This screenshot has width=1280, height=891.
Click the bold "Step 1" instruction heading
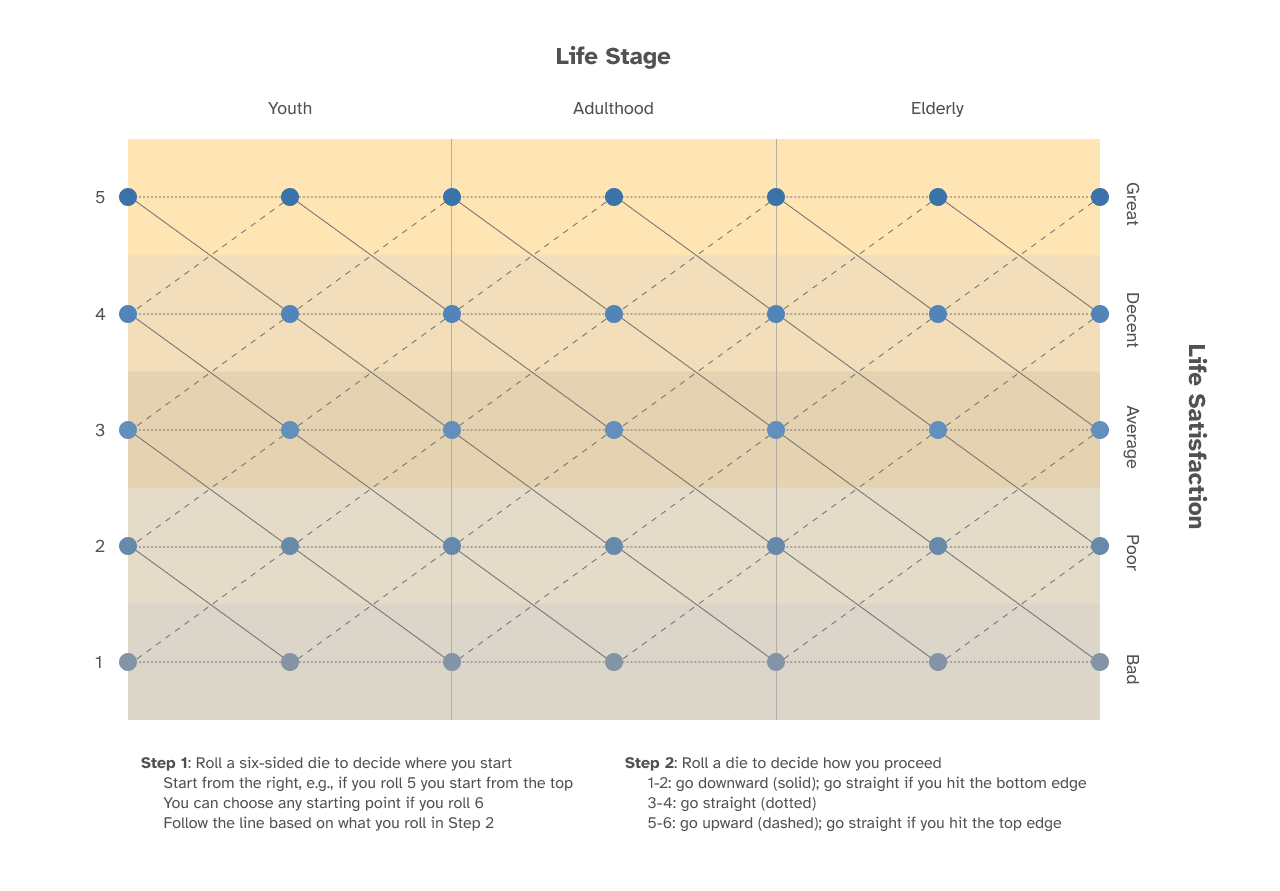point(165,763)
